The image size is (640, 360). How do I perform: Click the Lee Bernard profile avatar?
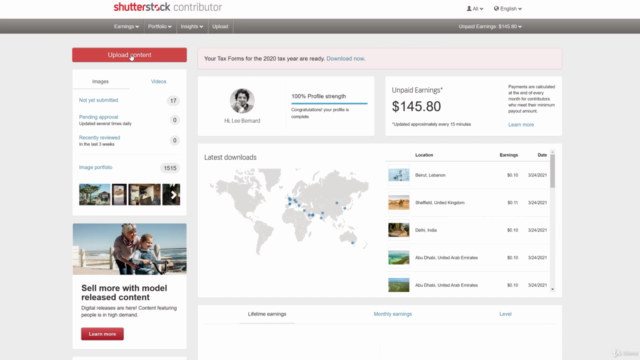pyautogui.click(x=242, y=101)
